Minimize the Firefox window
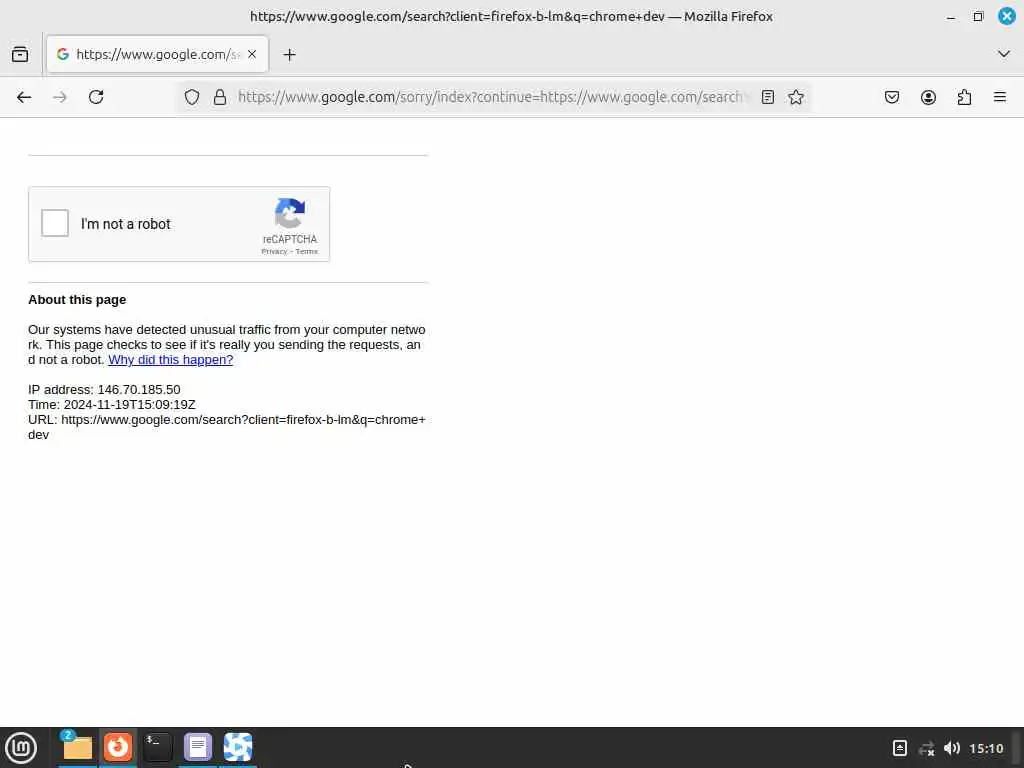The height and width of the screenshot is (768, 1024). 951,17
